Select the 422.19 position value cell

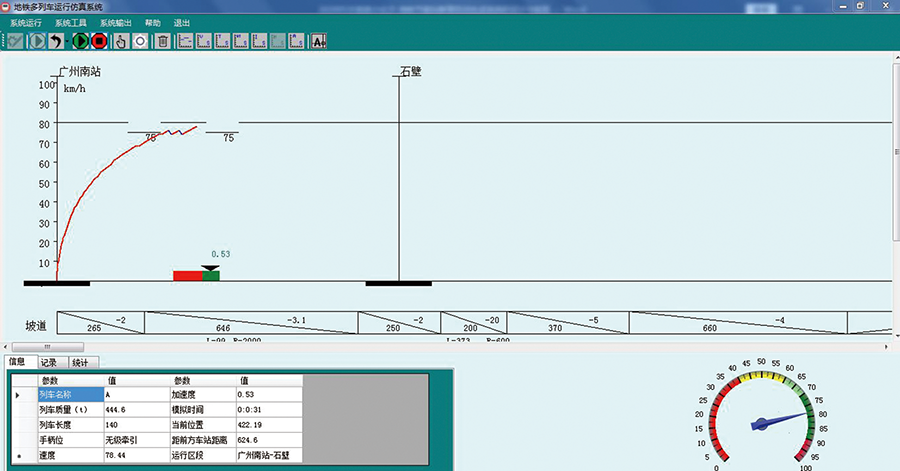point(269,425)
